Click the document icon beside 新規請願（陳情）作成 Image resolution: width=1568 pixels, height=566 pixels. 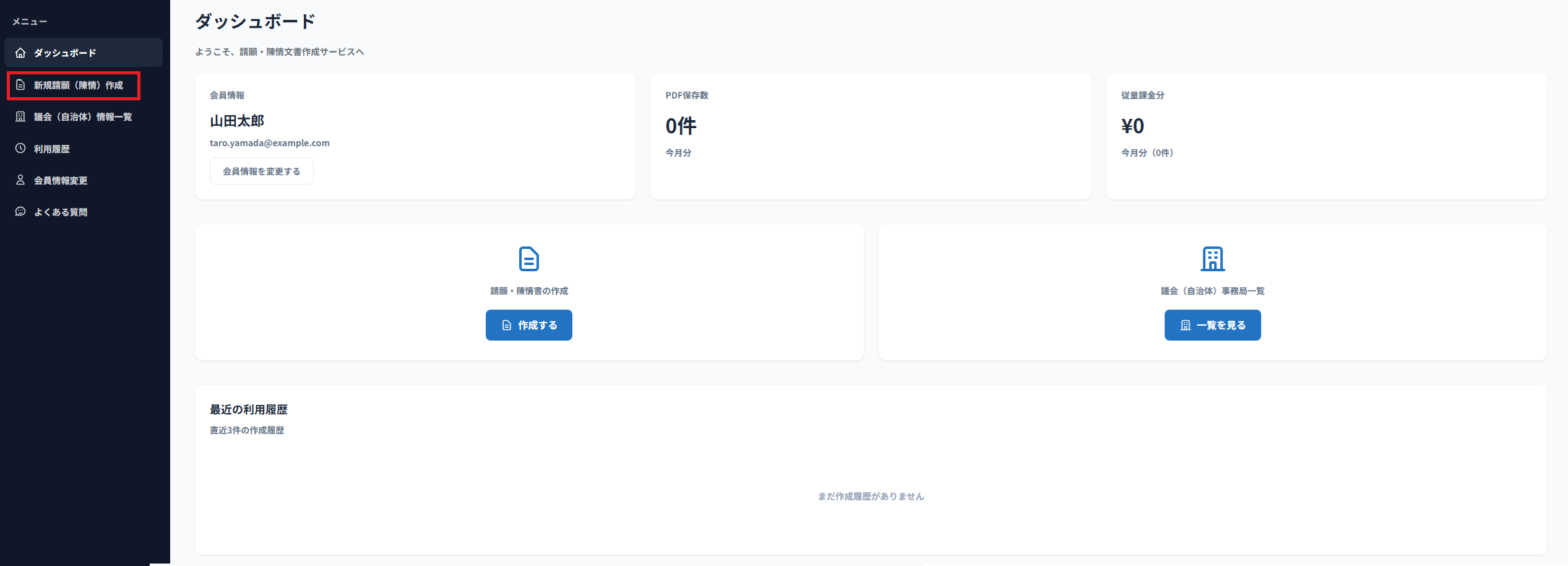click(x=20, y=85)
